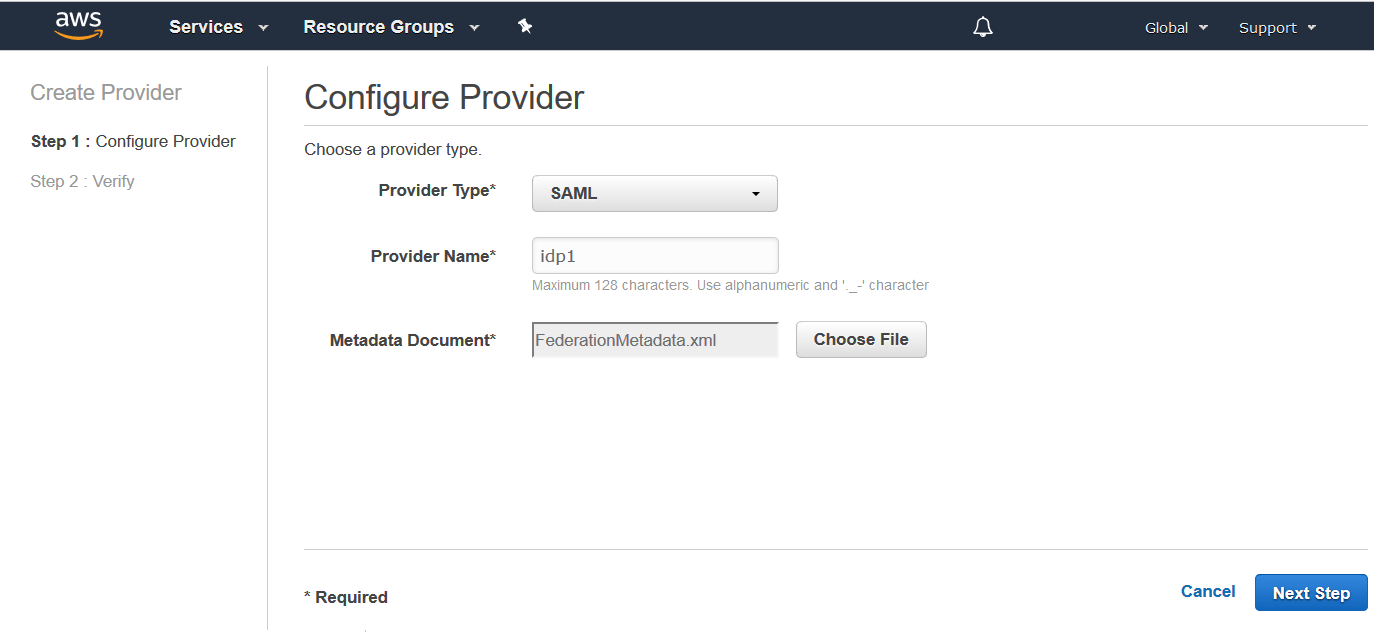
Task: Click the FederationMetadata.xml document field
Action: coord(654,340)
